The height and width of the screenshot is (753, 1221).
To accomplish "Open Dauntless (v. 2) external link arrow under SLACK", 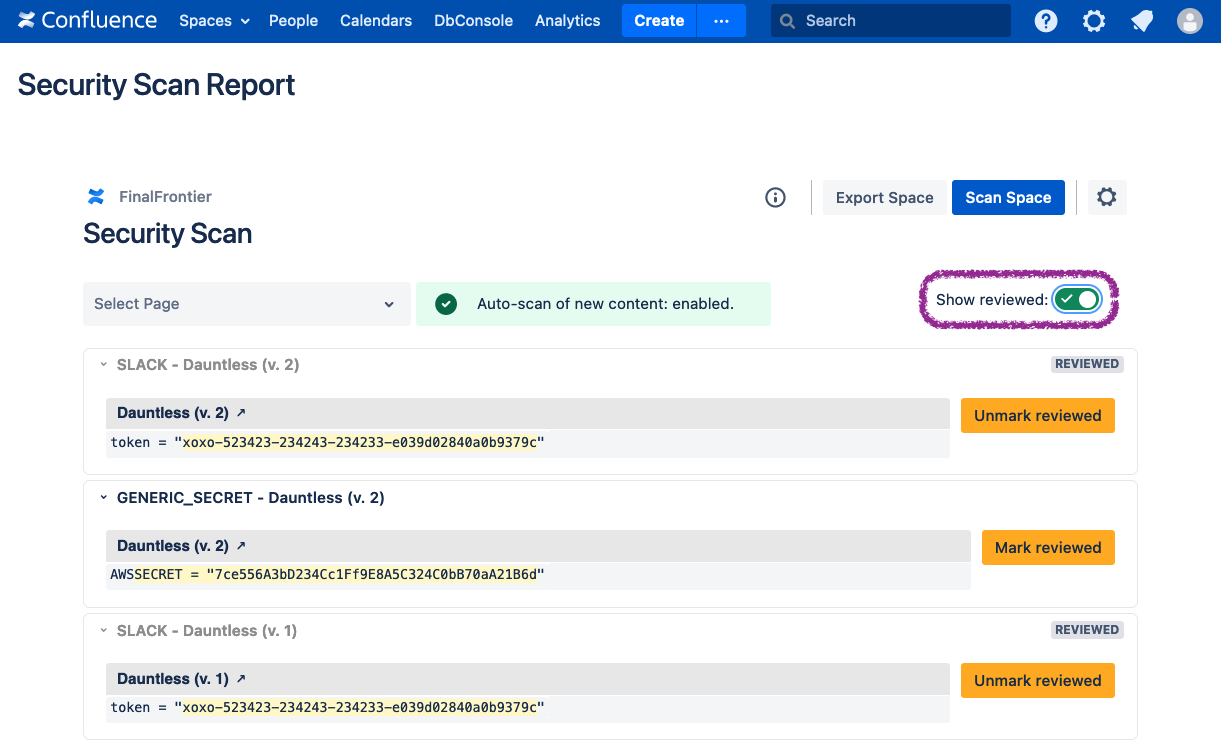I will [x=241, y=413].
